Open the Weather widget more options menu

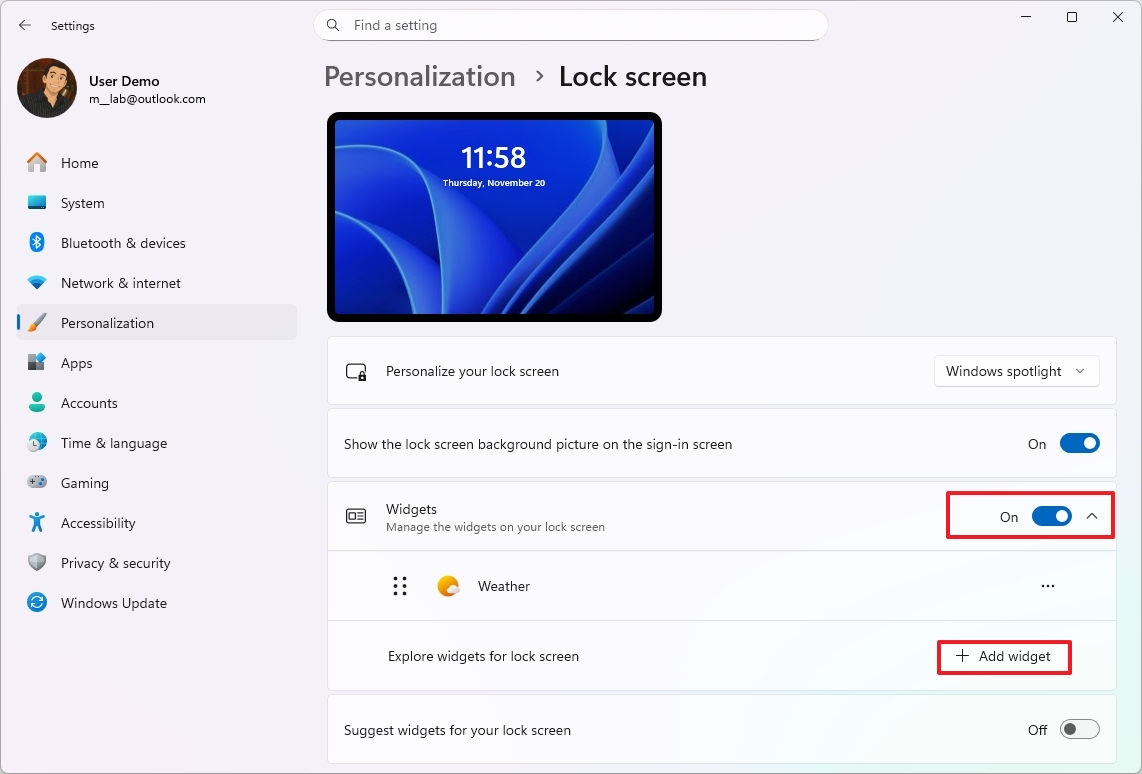1047,586
